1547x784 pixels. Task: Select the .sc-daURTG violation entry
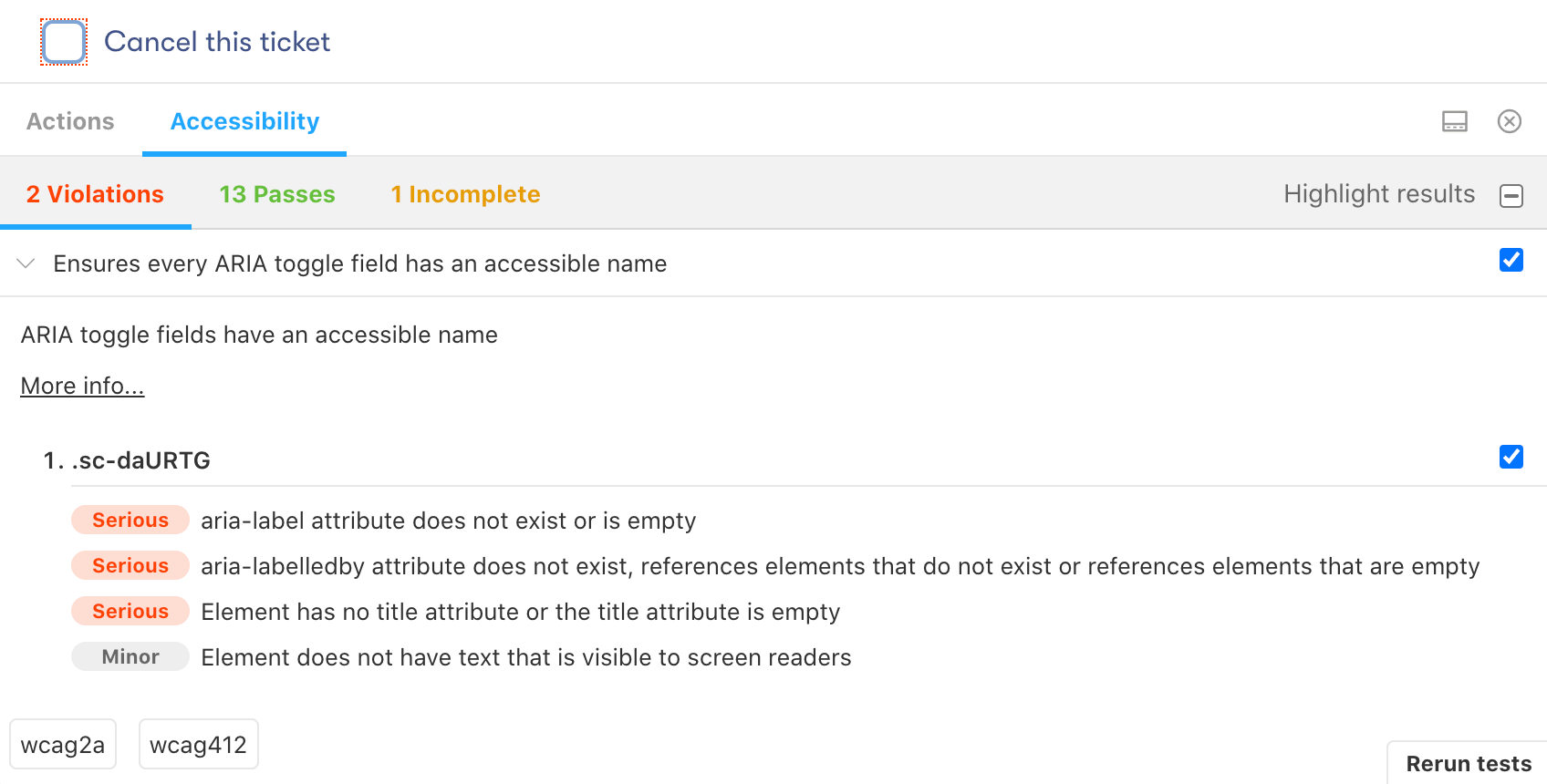pos(140,460)
